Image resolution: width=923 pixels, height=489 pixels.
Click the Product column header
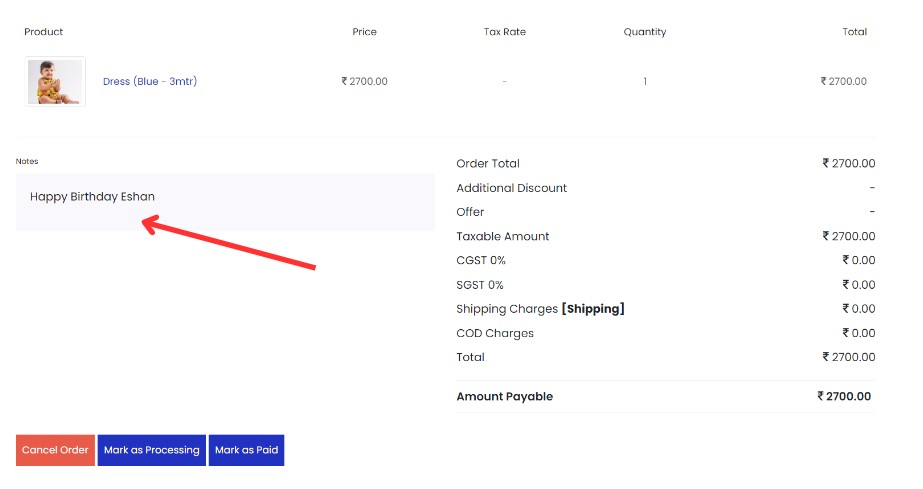(44, 32)
